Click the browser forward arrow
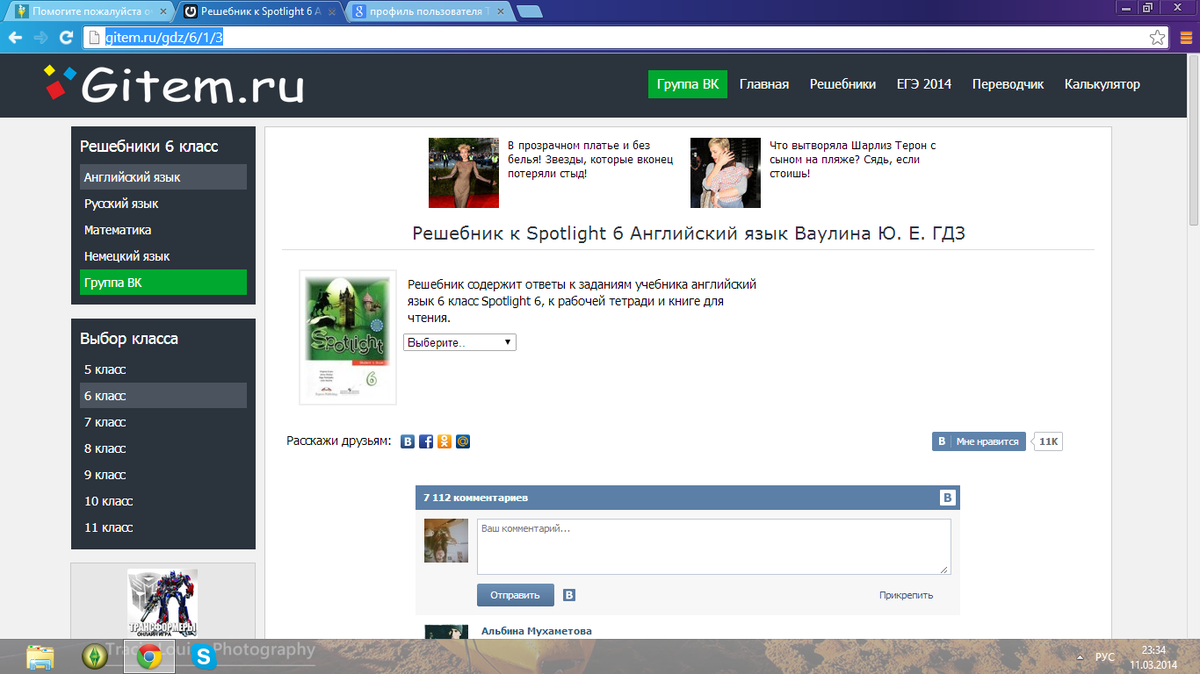The height and width of the screenshot is (674, 1200). (x=41, y=38)
